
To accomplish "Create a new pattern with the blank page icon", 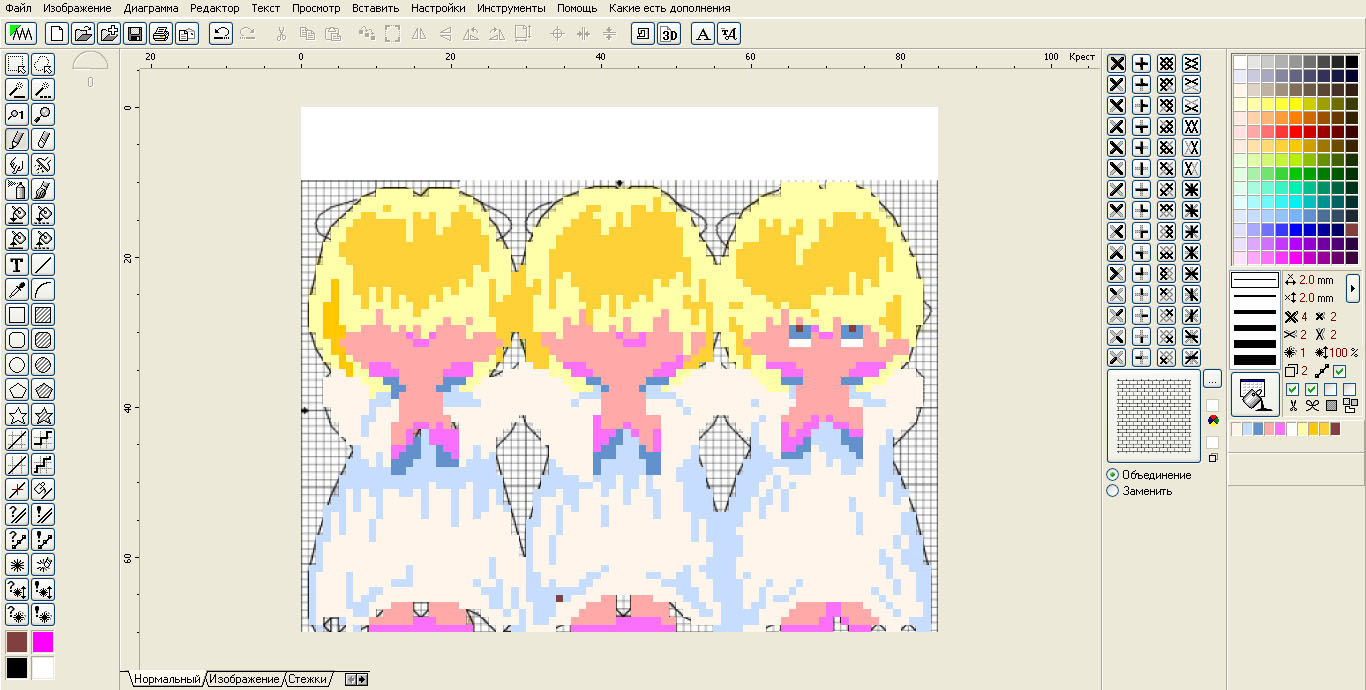I will point(58,33).
